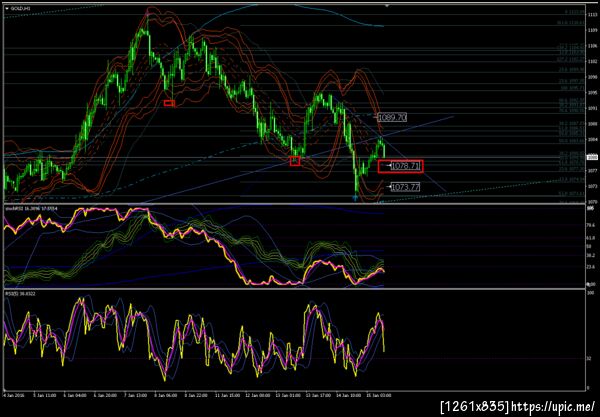Click the 8 Jan 06:00 time axis label

[166, 395]
